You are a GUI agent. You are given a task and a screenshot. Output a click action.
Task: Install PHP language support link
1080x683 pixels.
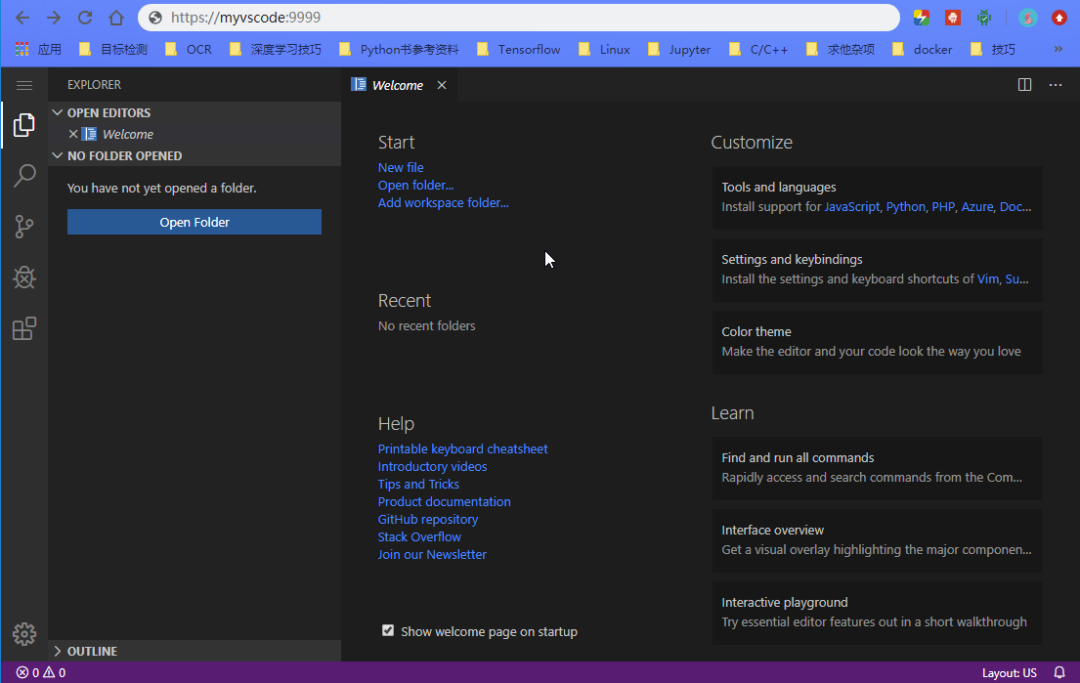(x=943, y=207)
